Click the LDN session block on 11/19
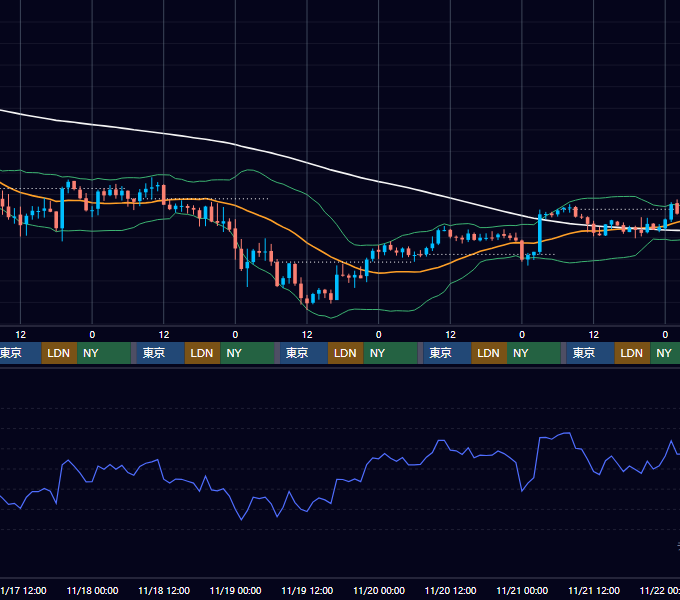The image size is (680, 600). pos(346,353)
